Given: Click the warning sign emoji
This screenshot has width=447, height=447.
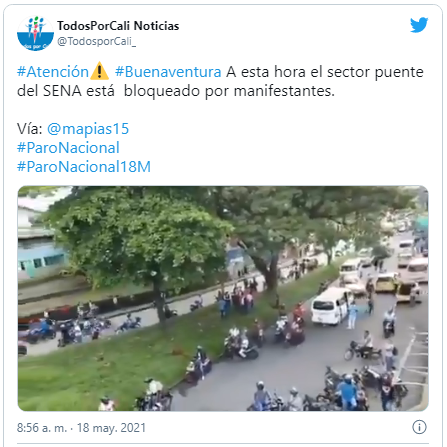Looking at the screenshot, I should pos(99,71).
